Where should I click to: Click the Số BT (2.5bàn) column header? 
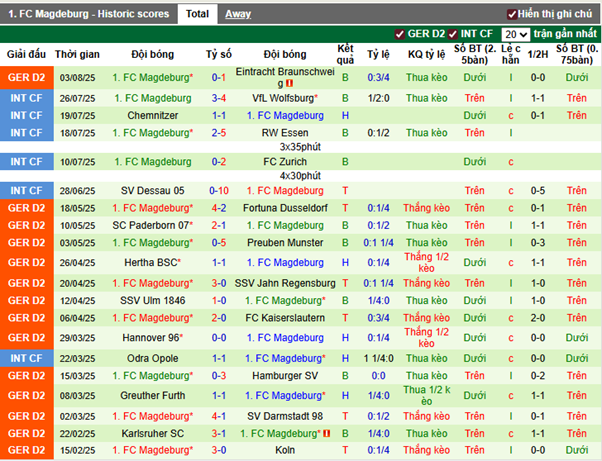tap(475, 55)
